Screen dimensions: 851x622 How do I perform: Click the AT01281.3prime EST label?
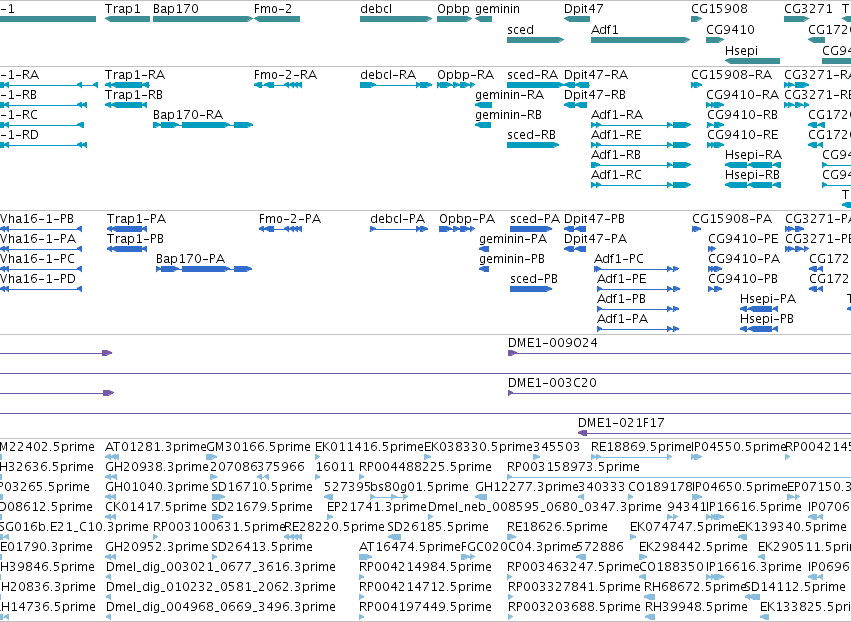coord(156,447)
